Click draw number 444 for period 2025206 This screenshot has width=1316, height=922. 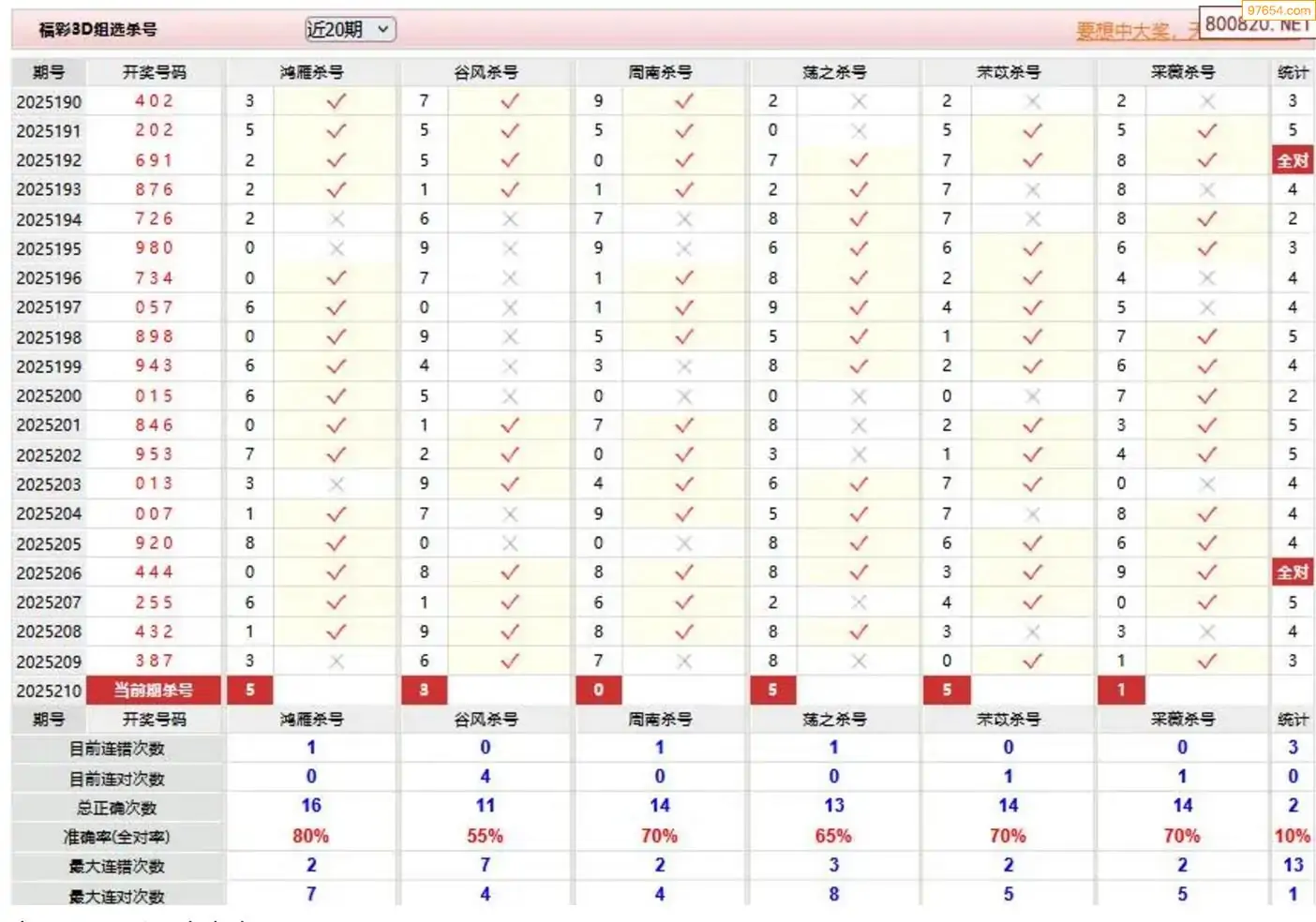154,573
